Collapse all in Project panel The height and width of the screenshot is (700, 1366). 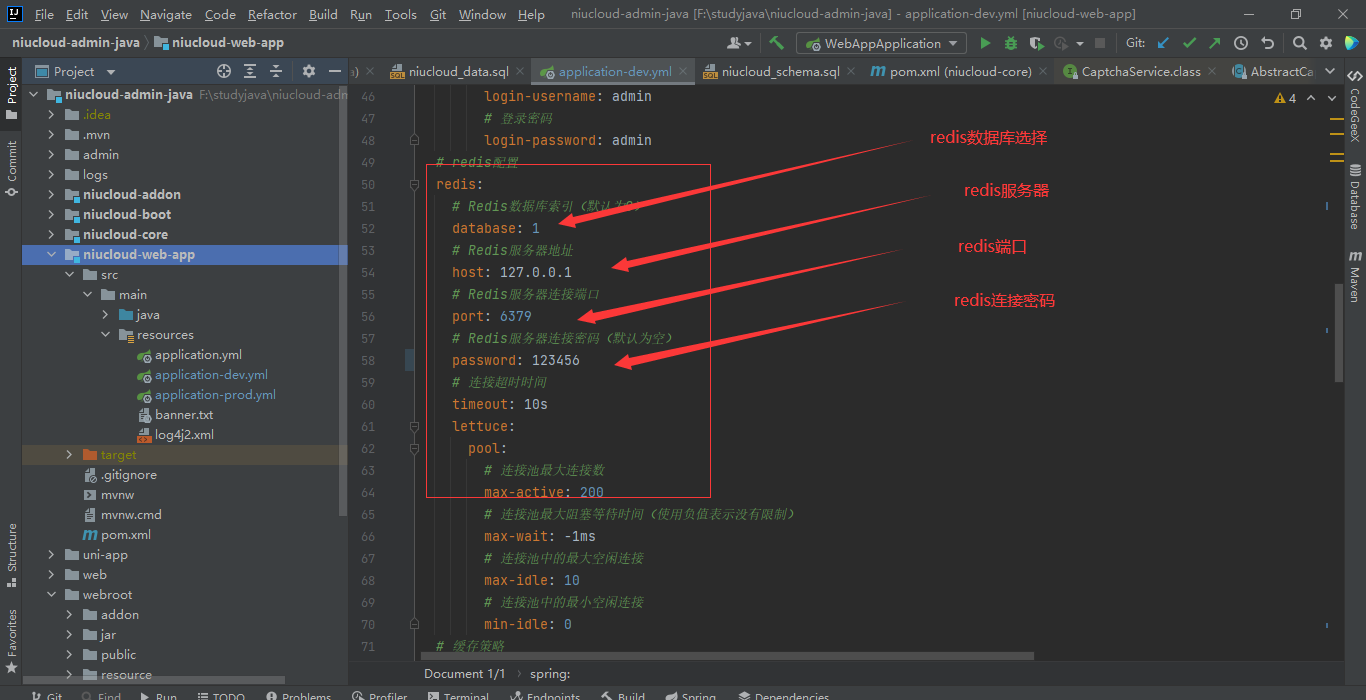pyautogui.click(x=276, y=71)
